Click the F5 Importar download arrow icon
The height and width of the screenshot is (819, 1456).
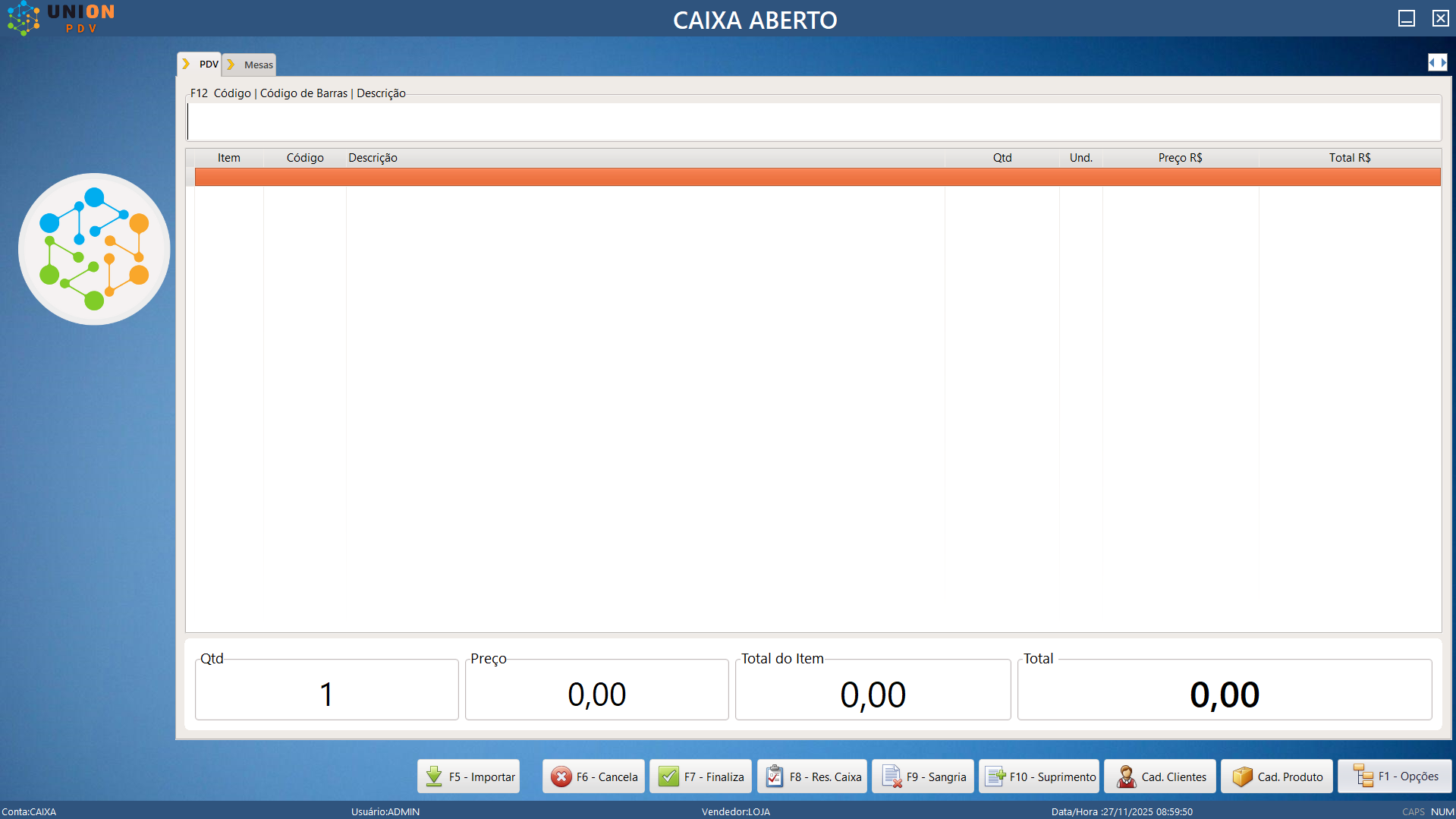pos(433,776)
